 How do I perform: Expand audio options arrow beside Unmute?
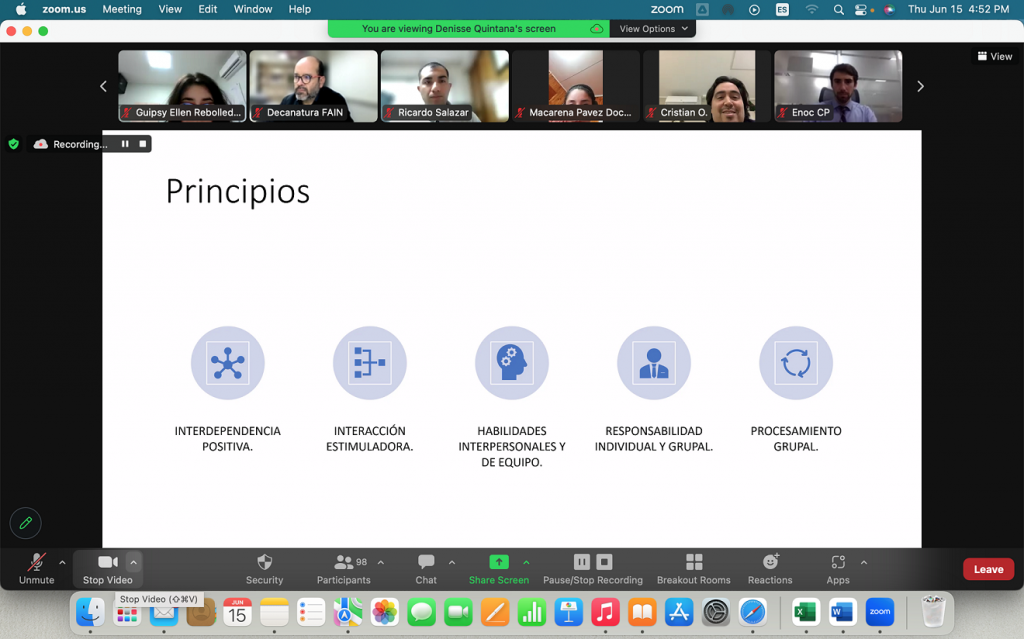click(x=62, y=562)
